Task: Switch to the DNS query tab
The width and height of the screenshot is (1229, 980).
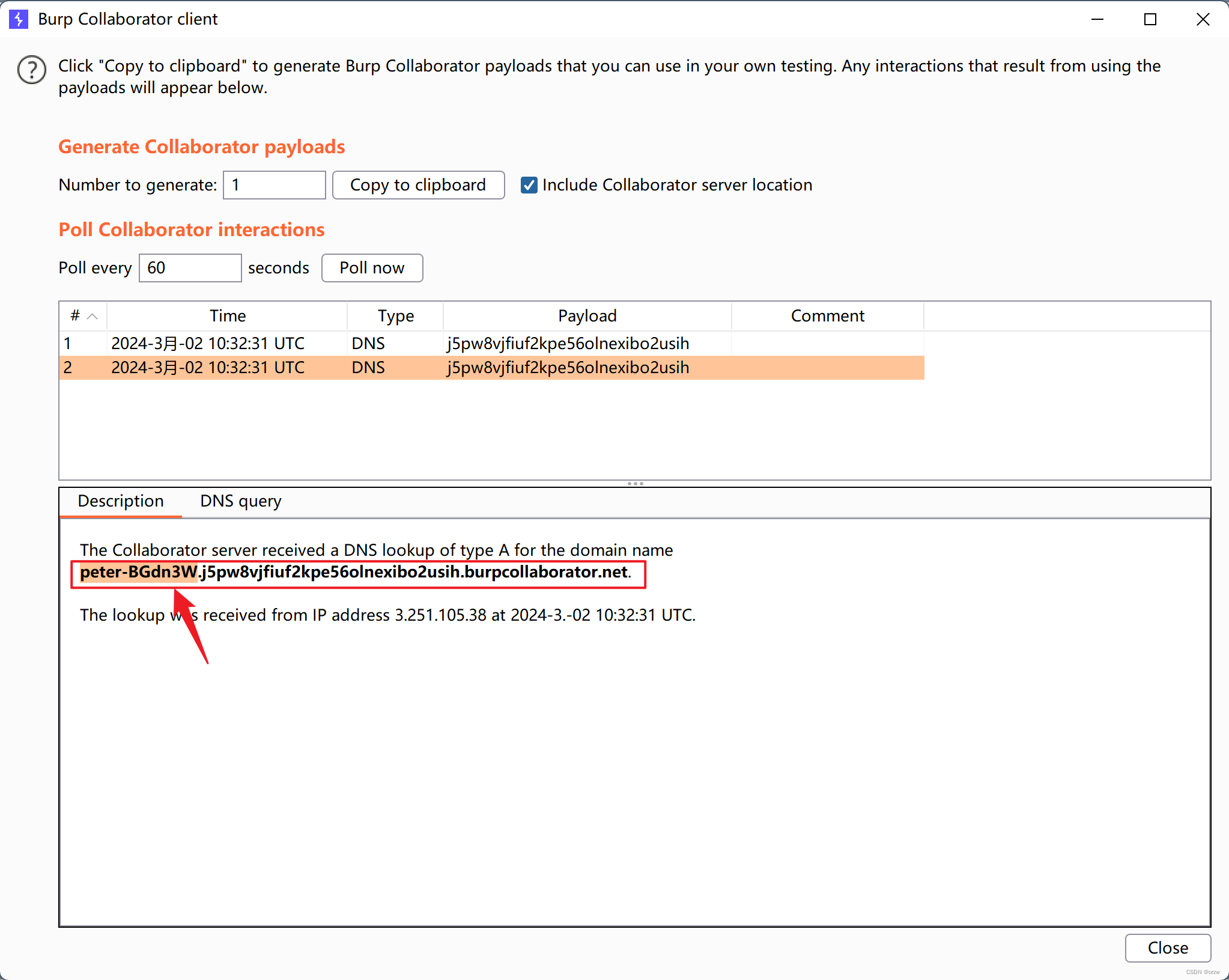Action: [240, 501]
